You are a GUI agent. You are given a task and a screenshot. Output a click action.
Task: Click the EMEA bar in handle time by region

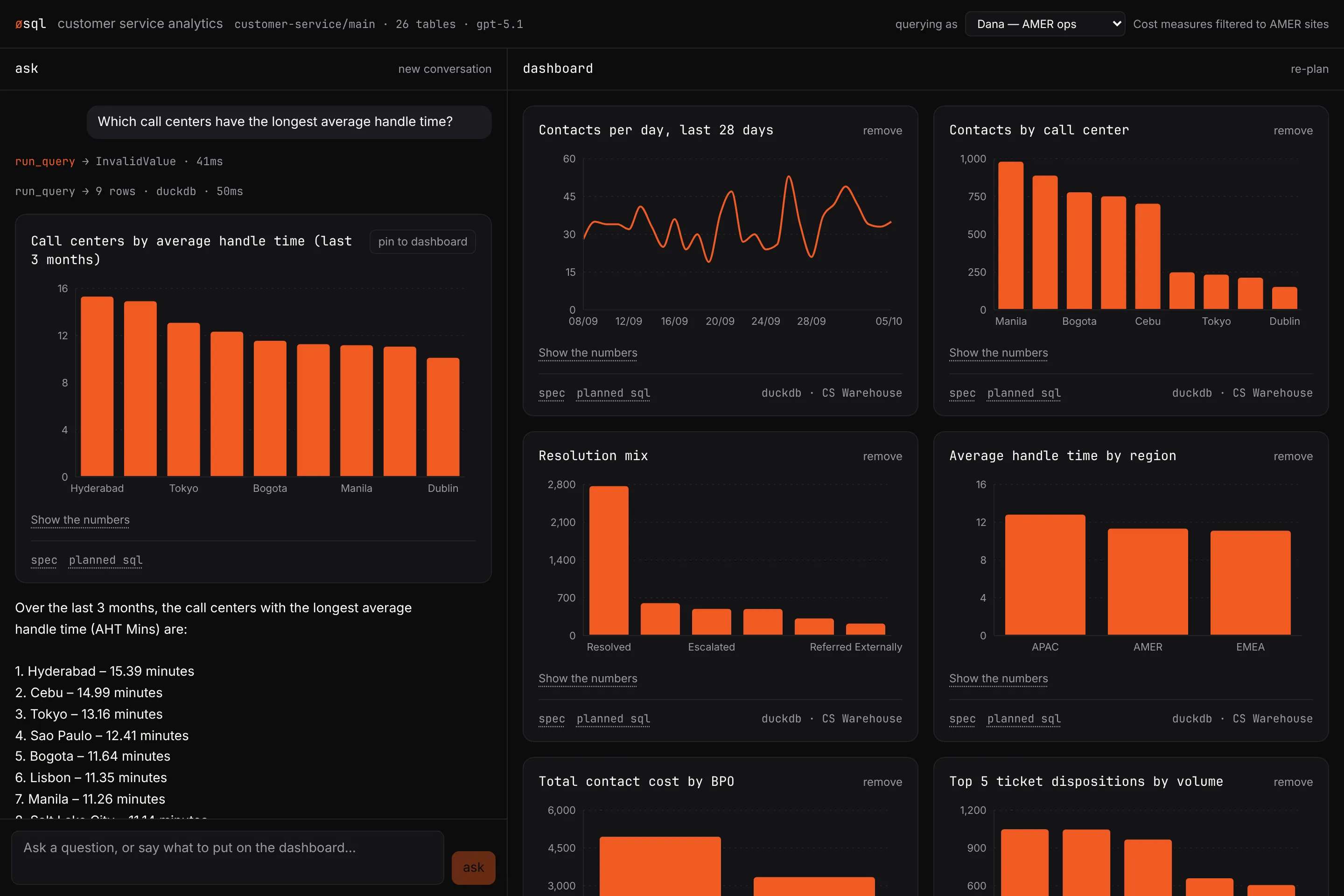tap(1250, 583)
